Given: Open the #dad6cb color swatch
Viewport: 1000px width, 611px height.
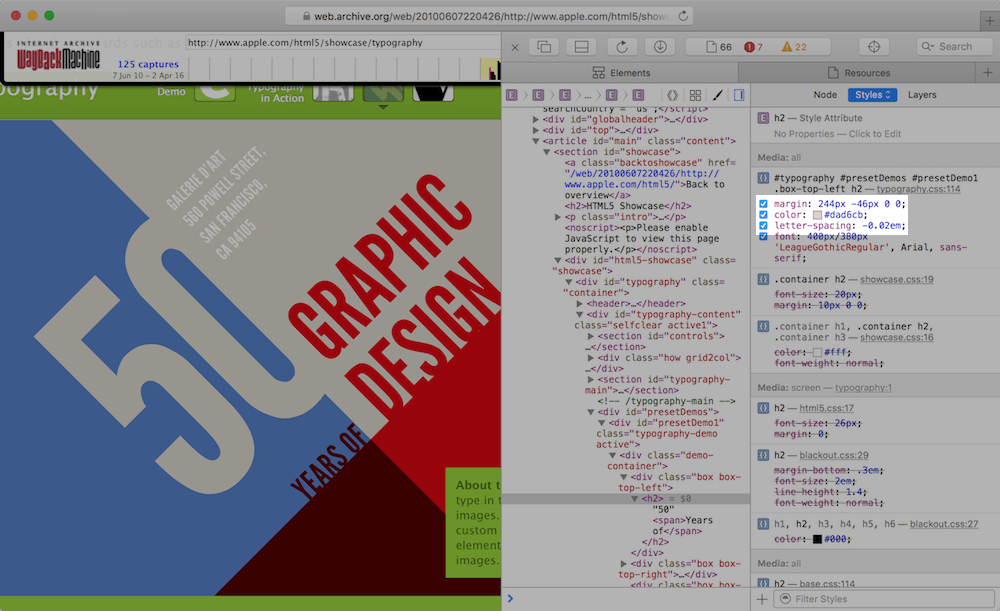Looking at the screenshot, I should point(817,215).
